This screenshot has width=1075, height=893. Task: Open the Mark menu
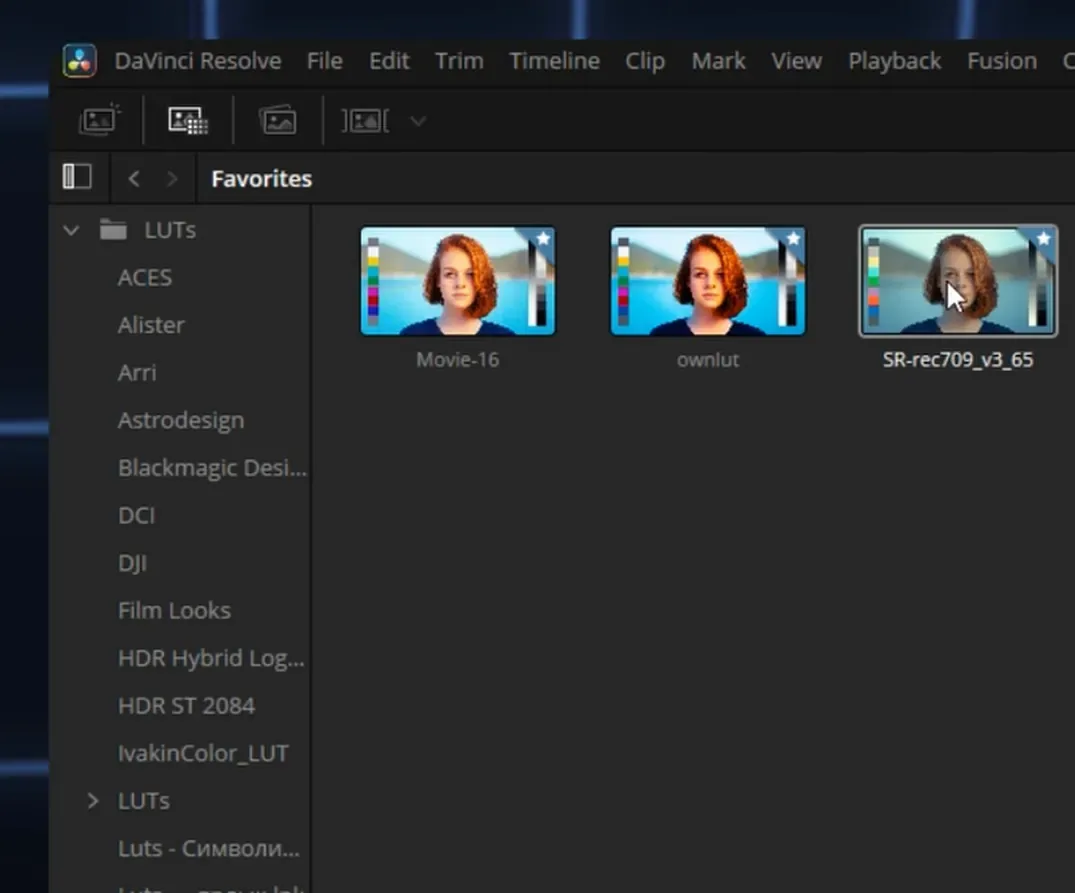(718, 61)
